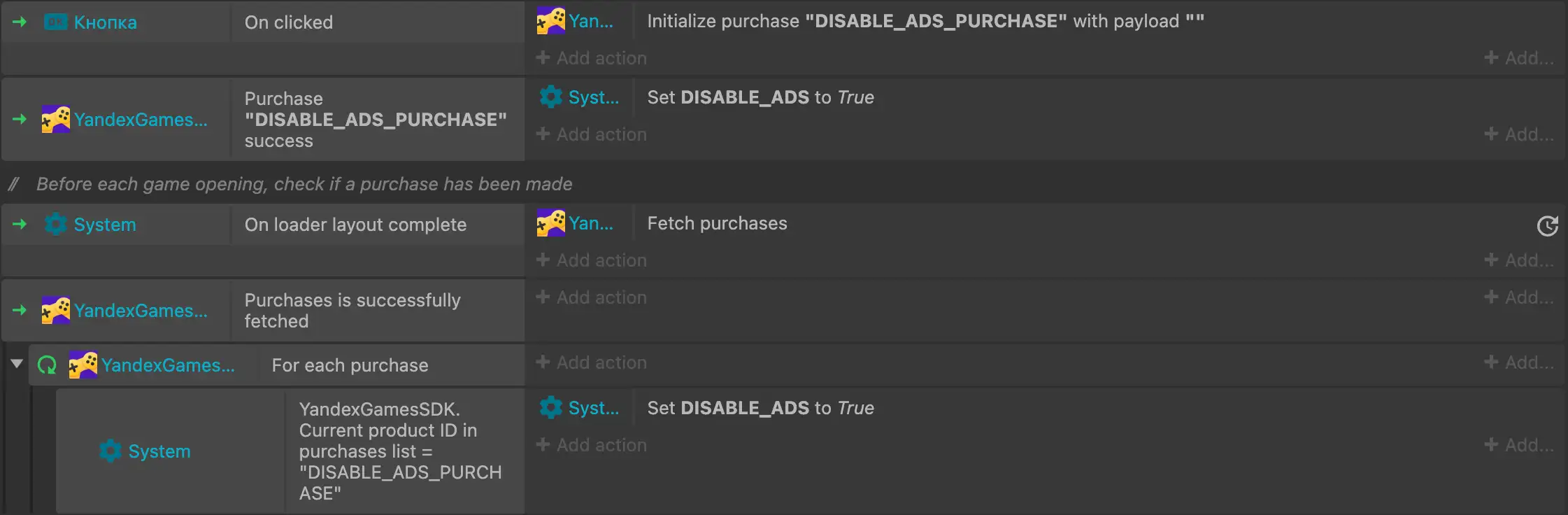Click the green loop icon on For each purchase
Viewport: 1568px width, 515px height.
[x=47, y=365]
